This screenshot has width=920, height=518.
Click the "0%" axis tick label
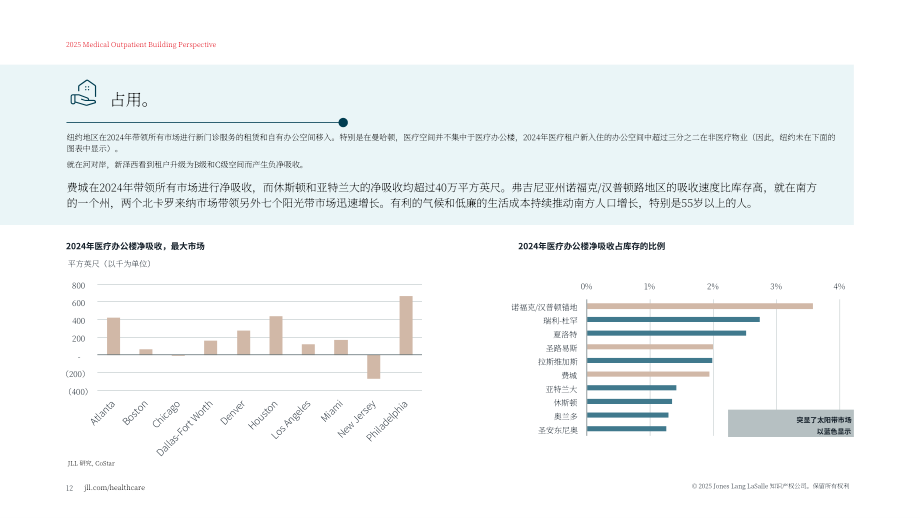click(586, 287)
